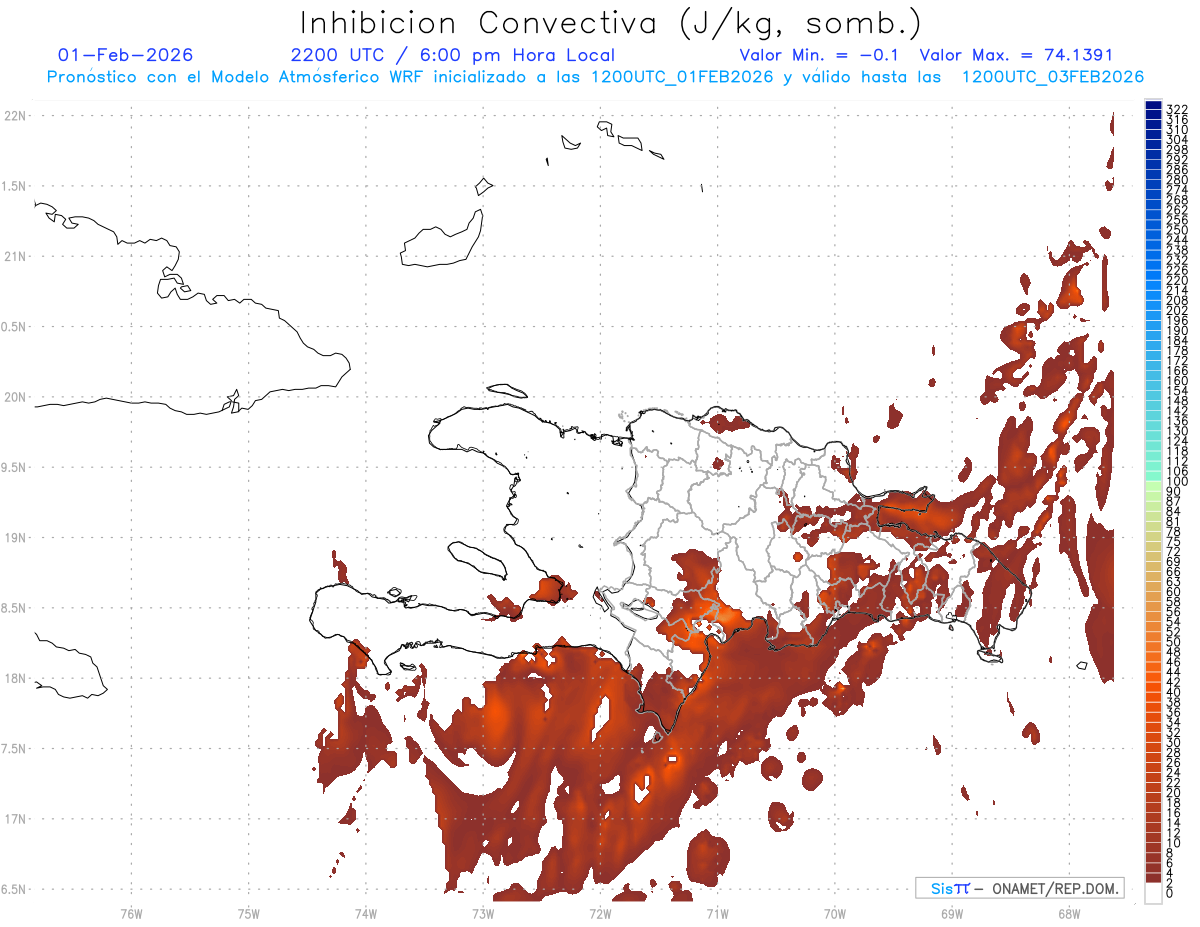Click the "72W" longitude label
The height and width of the screenshot is (927, 1200).
(x=600, y=913)
